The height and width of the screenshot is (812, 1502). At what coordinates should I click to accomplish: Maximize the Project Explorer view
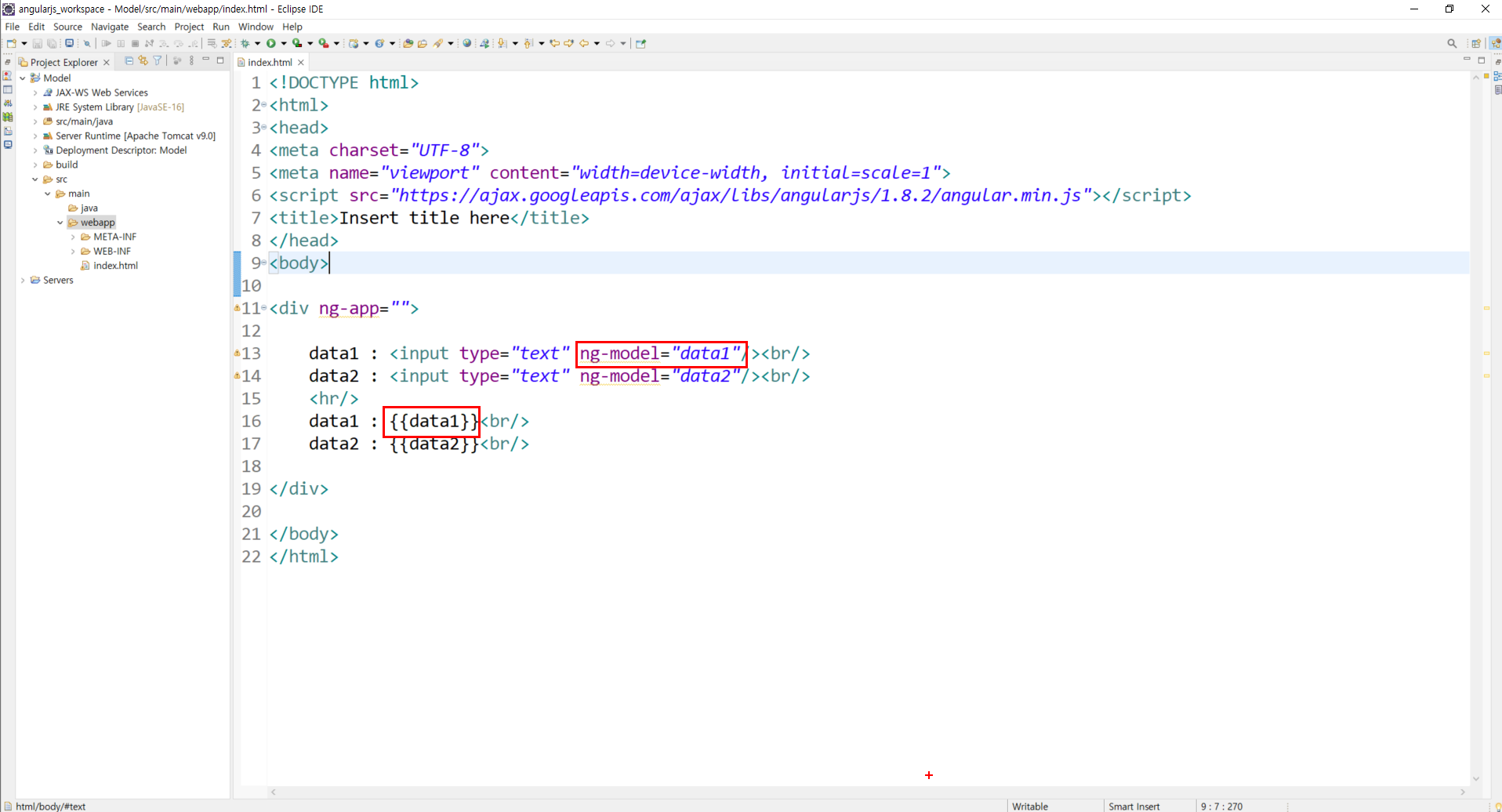coord(220,60)
